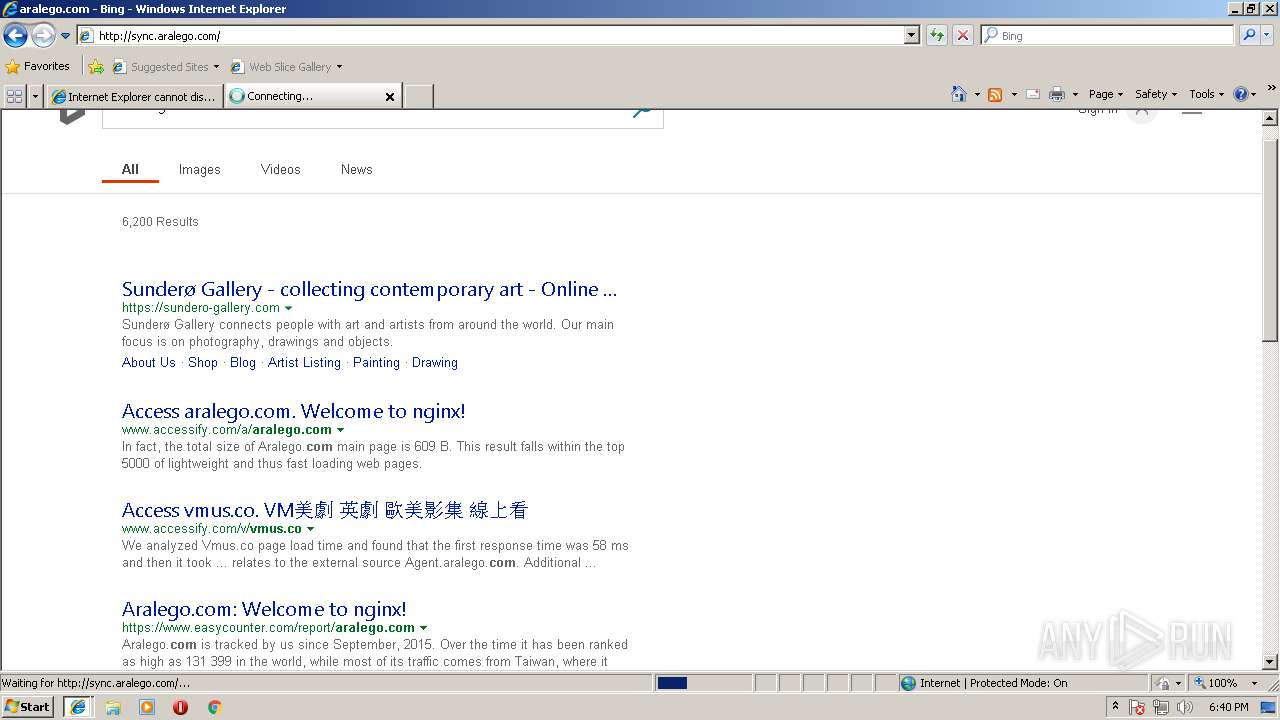This screenshot has height=720, width=1280.
Task: Go forward using the Forward arrow button
Action: pos(43,36)
